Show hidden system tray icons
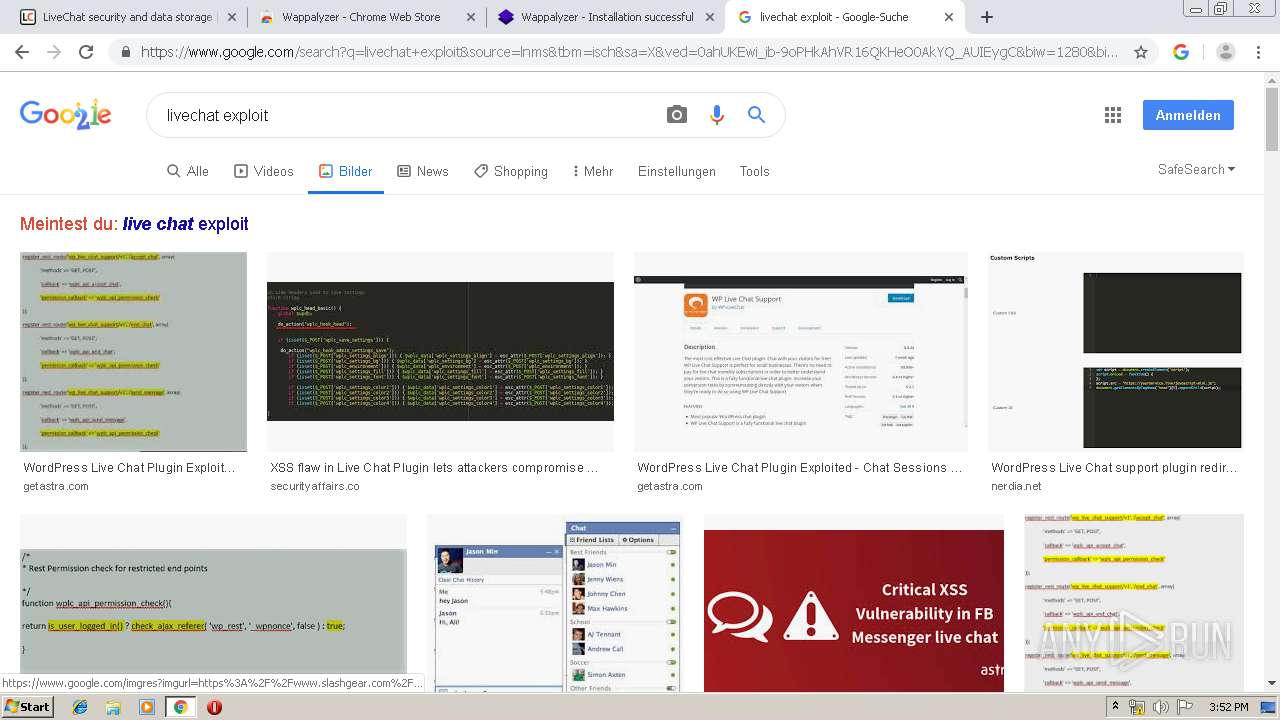 tap(1116, 707)
